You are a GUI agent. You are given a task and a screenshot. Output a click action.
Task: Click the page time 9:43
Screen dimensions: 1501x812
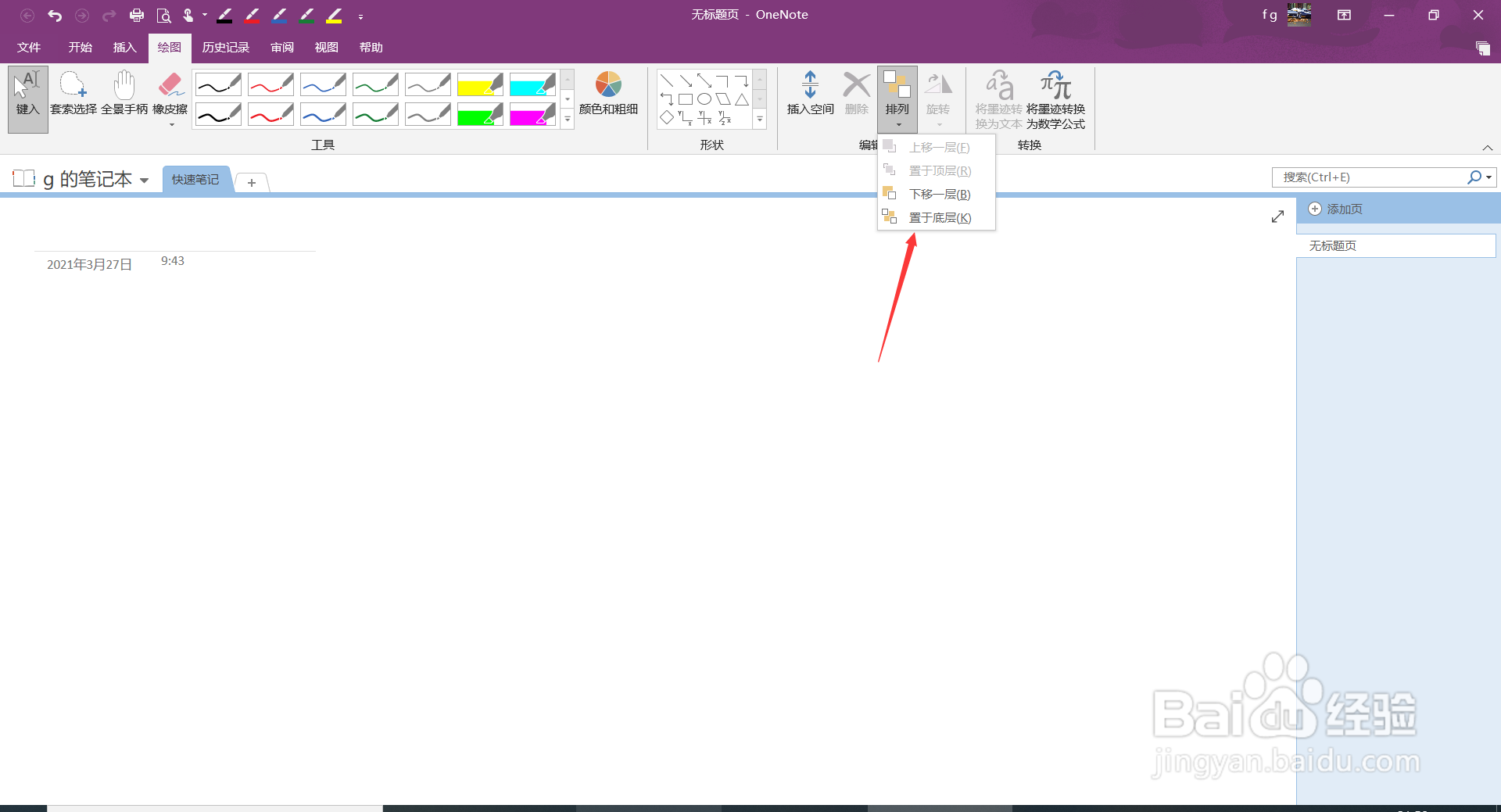click(173, 261)
